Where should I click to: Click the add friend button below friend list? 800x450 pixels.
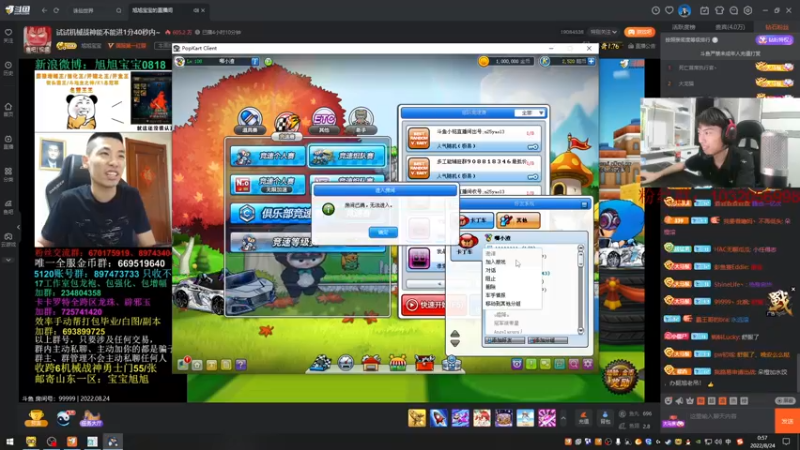[x=505, y=340]
